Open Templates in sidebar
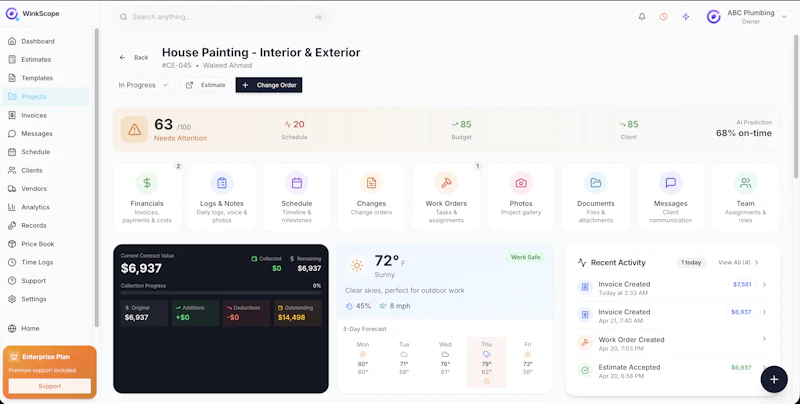 click(x=46, y=78)
